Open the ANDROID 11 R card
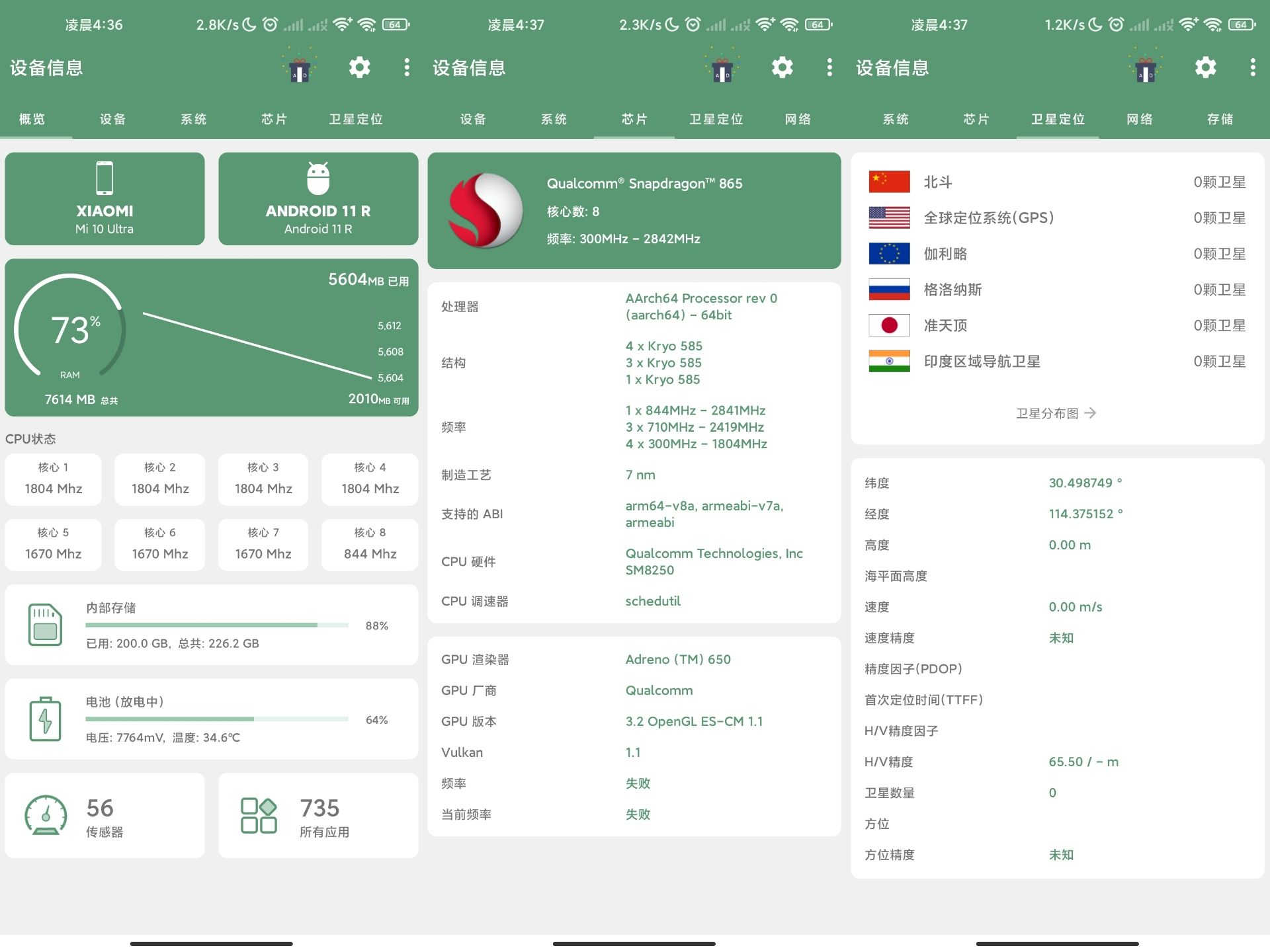The width and height of the screenshot is (1270, 952). tap(318, 199)
